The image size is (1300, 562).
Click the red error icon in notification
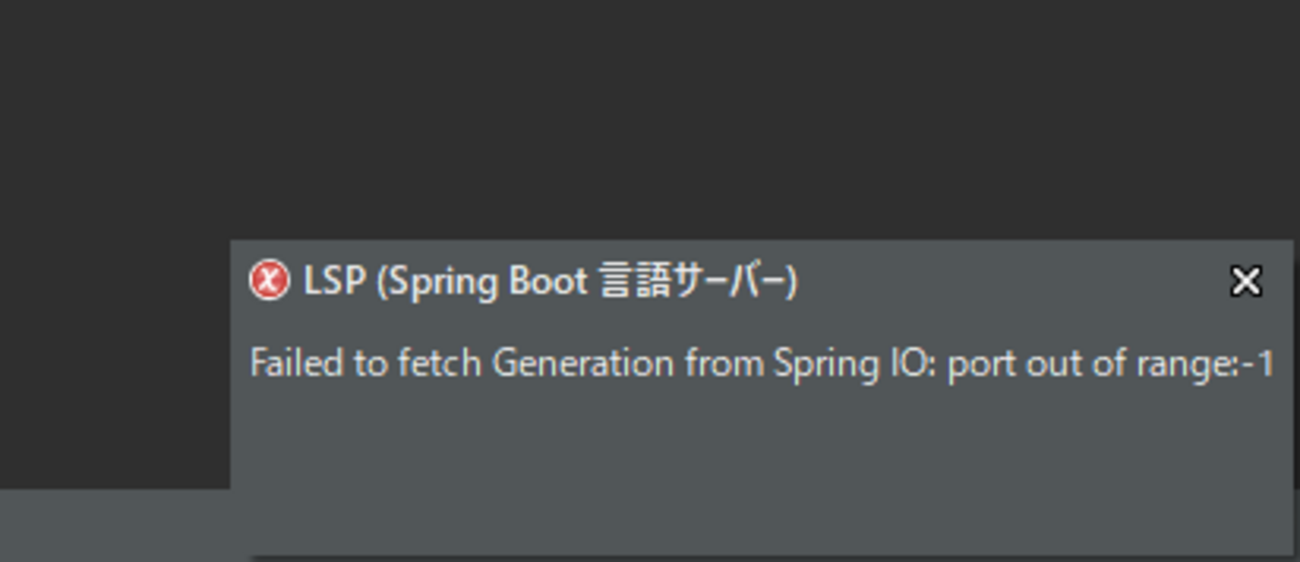pyautogui.click(x=268, y=281)
